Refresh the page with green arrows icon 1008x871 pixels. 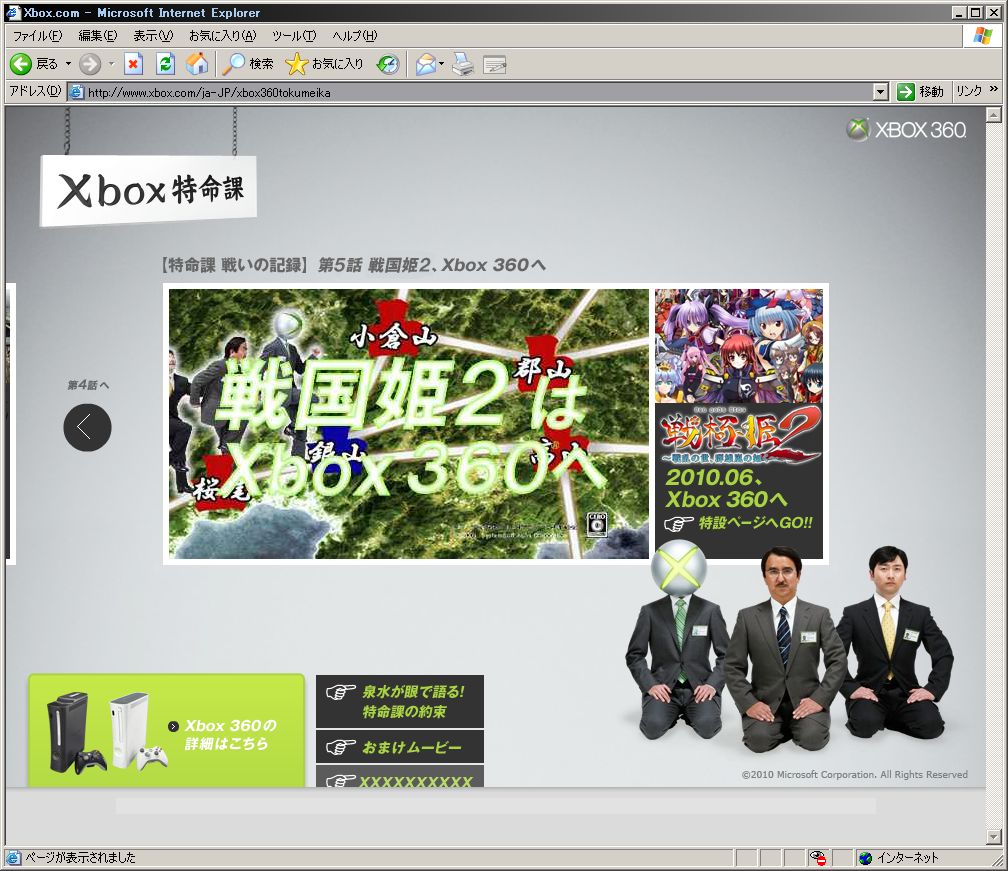(165, 64)
